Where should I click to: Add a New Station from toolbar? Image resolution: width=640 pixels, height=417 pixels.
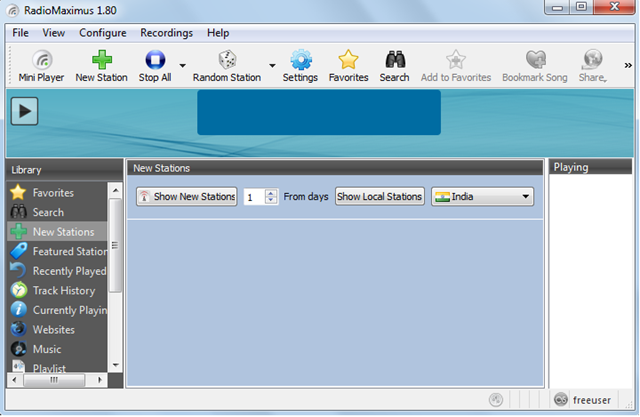pyautogui.click(x=101, y=66)
